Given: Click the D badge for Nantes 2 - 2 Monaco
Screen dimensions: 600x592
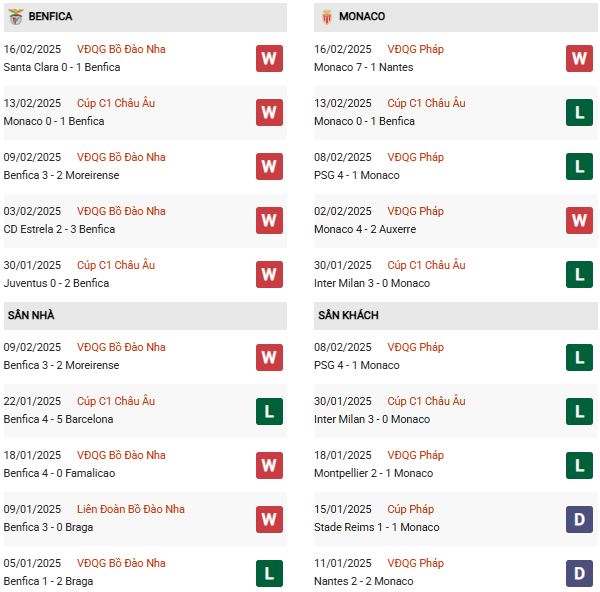Looking at the screenshot, I should (x=579, y=572).
